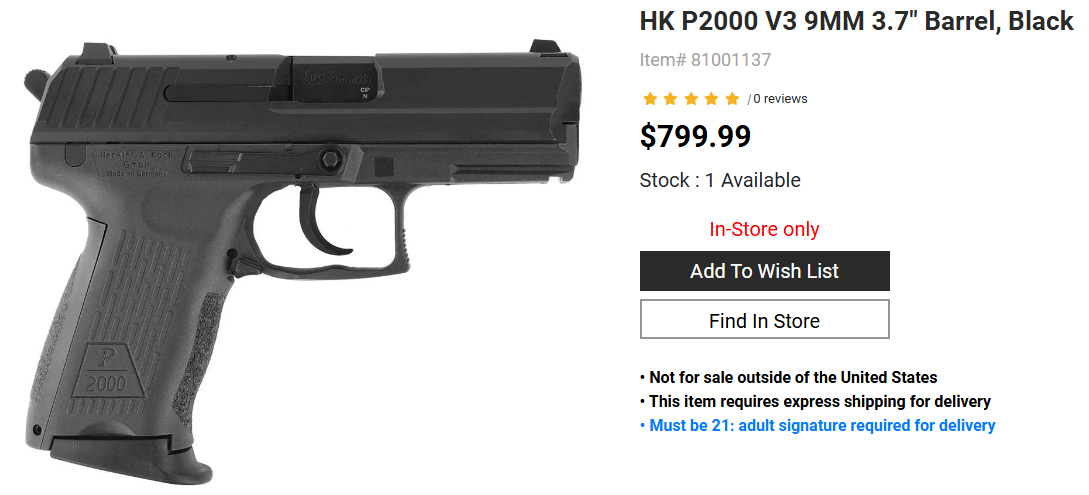This screenshot has height=495, width=1089.
Task: Click the Stock 1 Available text
Action: (x=720, y=181)
